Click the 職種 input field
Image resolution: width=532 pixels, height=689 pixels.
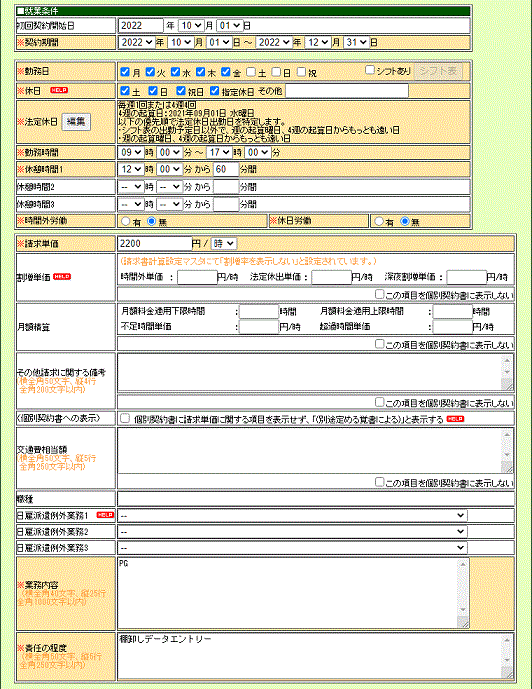point(315,499)
